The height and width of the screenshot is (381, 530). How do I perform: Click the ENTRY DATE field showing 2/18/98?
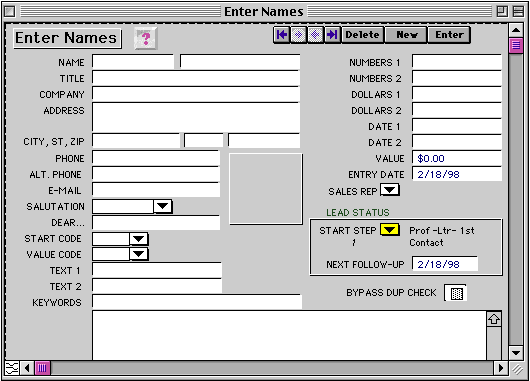[x=457, y=174]
